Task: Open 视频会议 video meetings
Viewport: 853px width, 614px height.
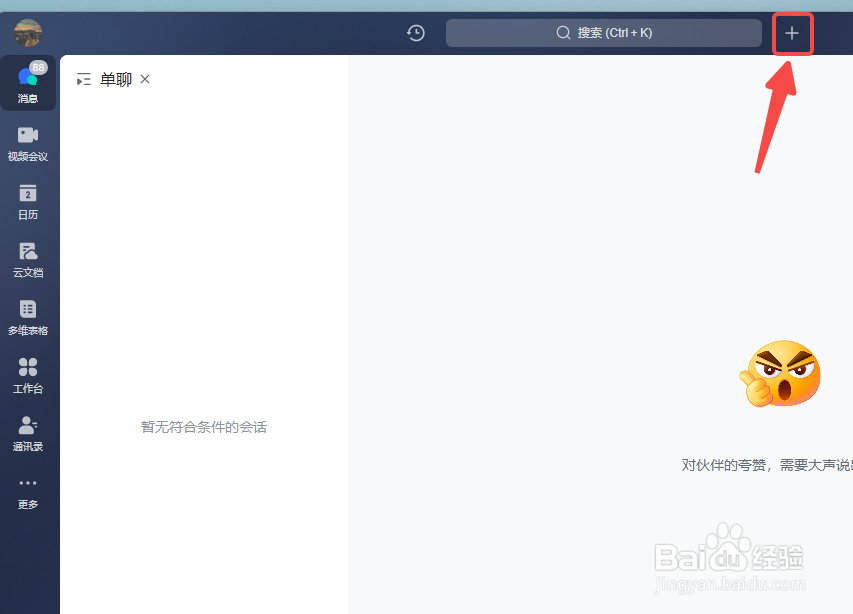Action: [28, 144]
